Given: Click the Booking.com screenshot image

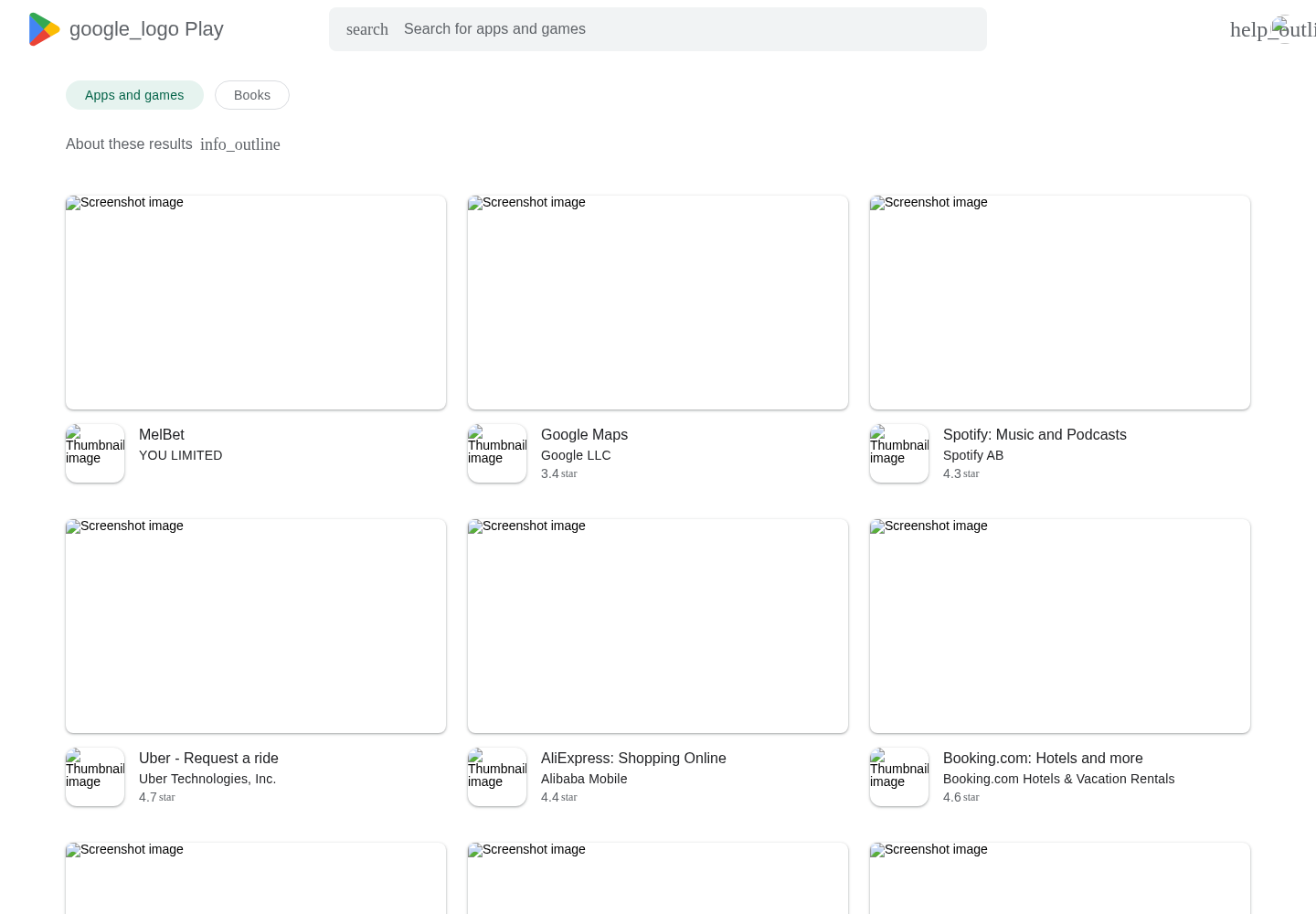Looking at the screenshot, I should pyautogui.click(x=1060, y=626).
